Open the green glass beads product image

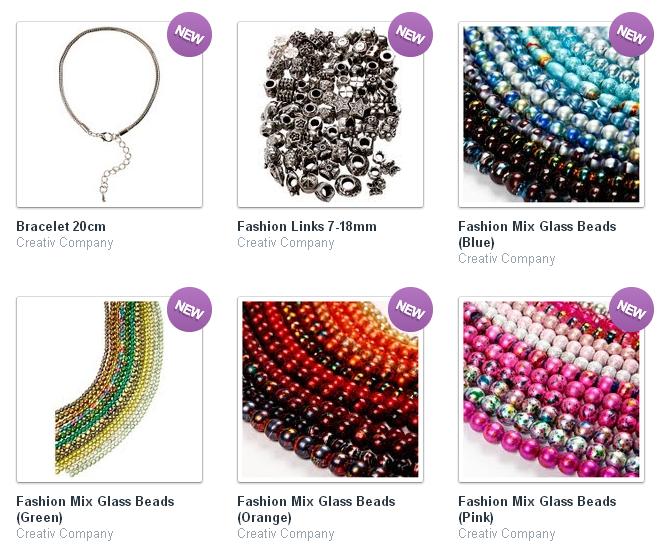click(109, 389)
